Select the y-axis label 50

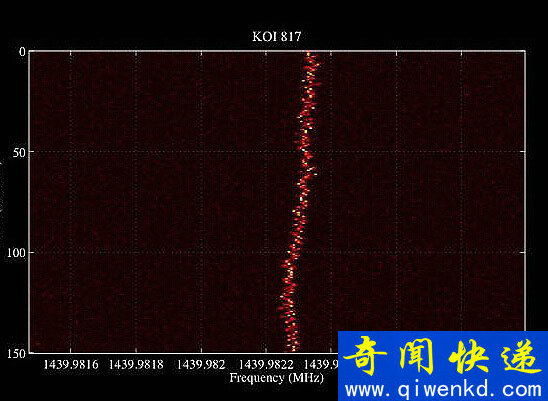19,152
